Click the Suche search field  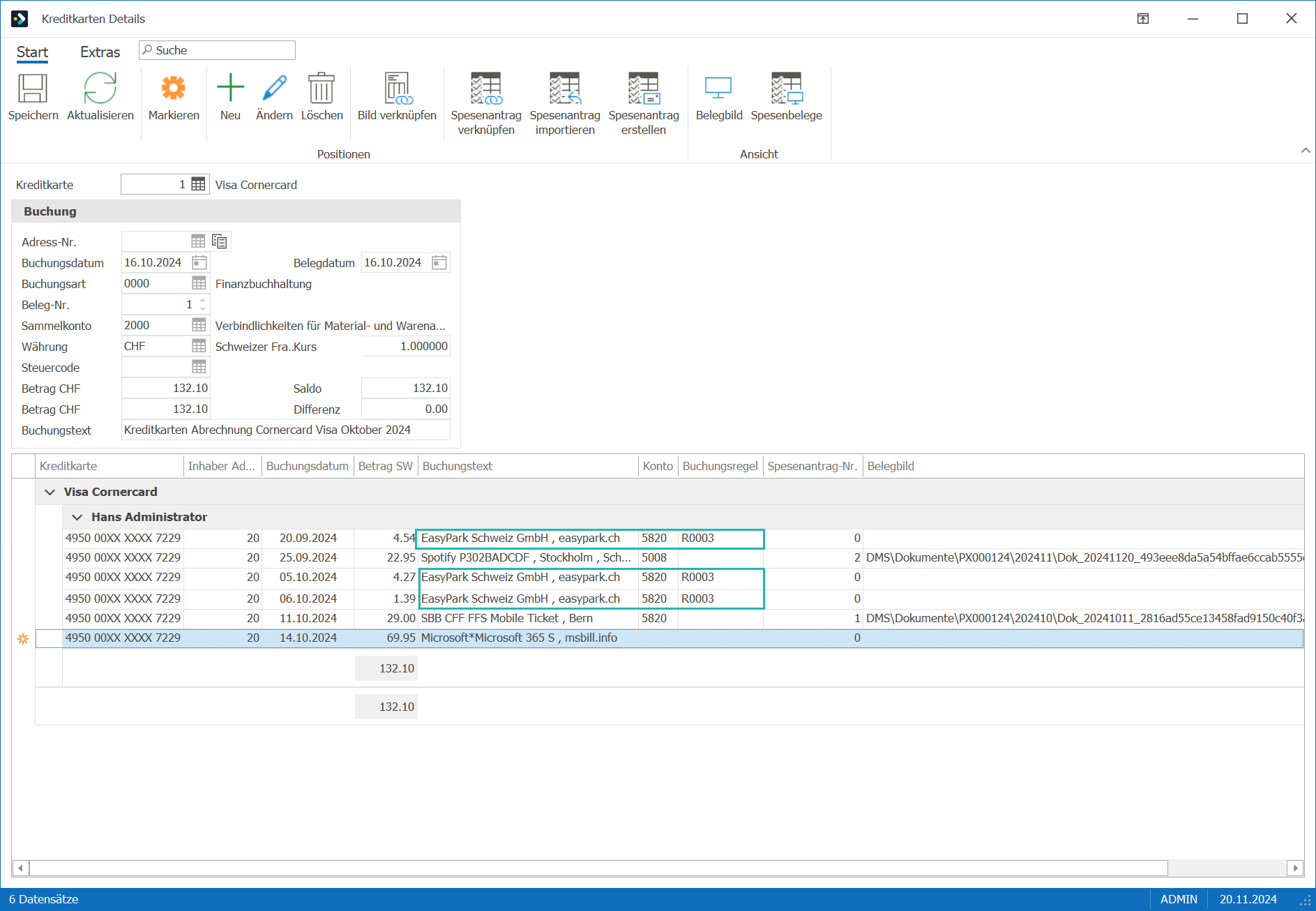point(217,50)
